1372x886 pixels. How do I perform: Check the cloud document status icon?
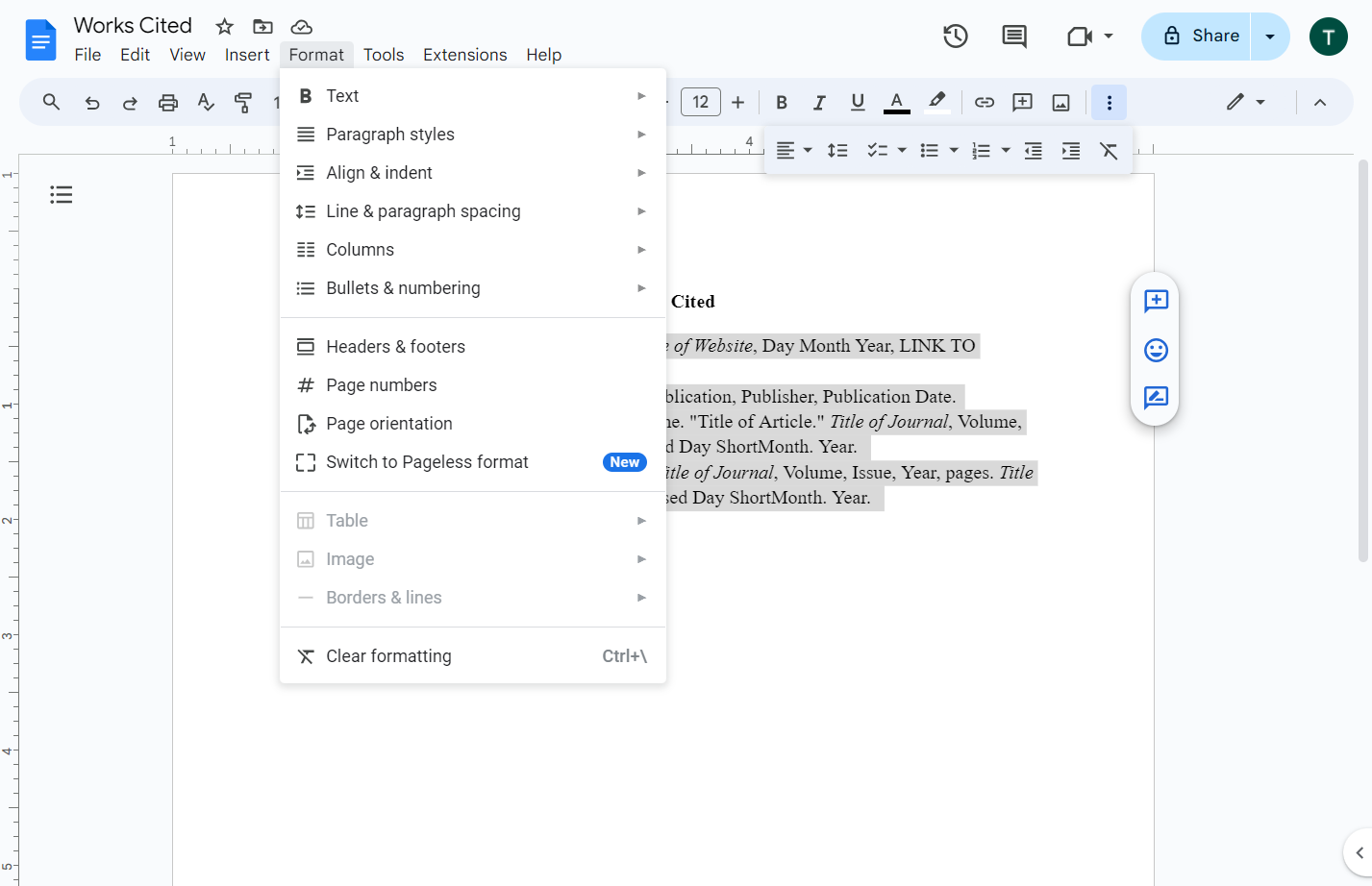point(302,27)
